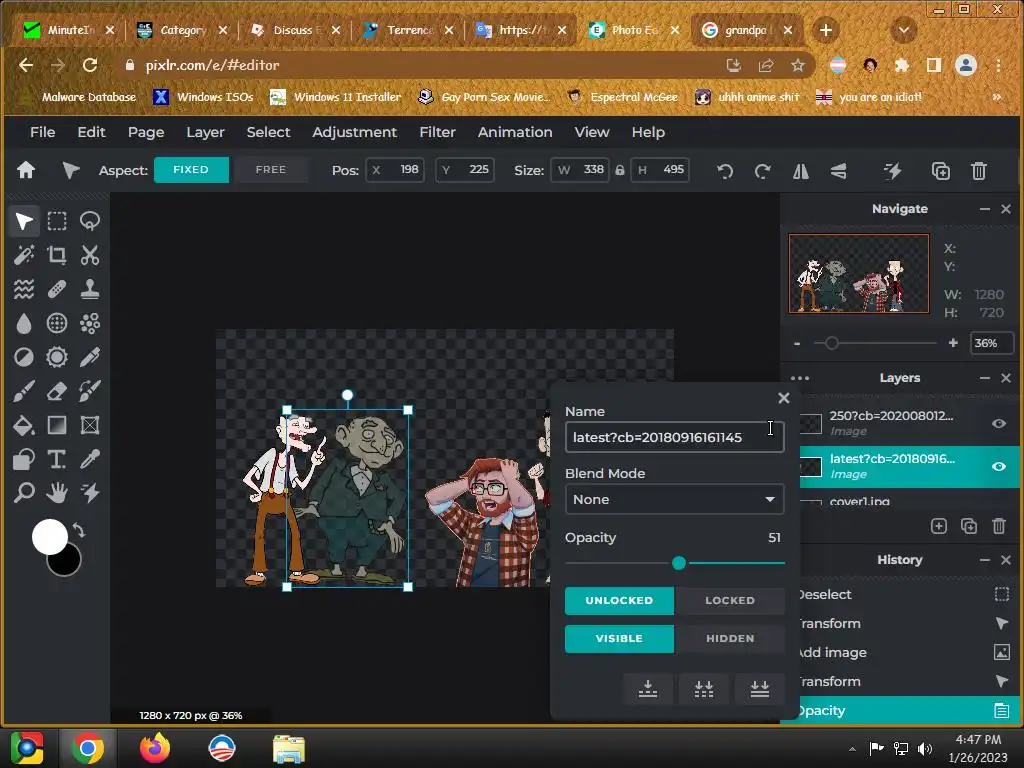Duplicate layer icon in top toolbar
The height and width of the screenshot is (768, 1024).
940,171
